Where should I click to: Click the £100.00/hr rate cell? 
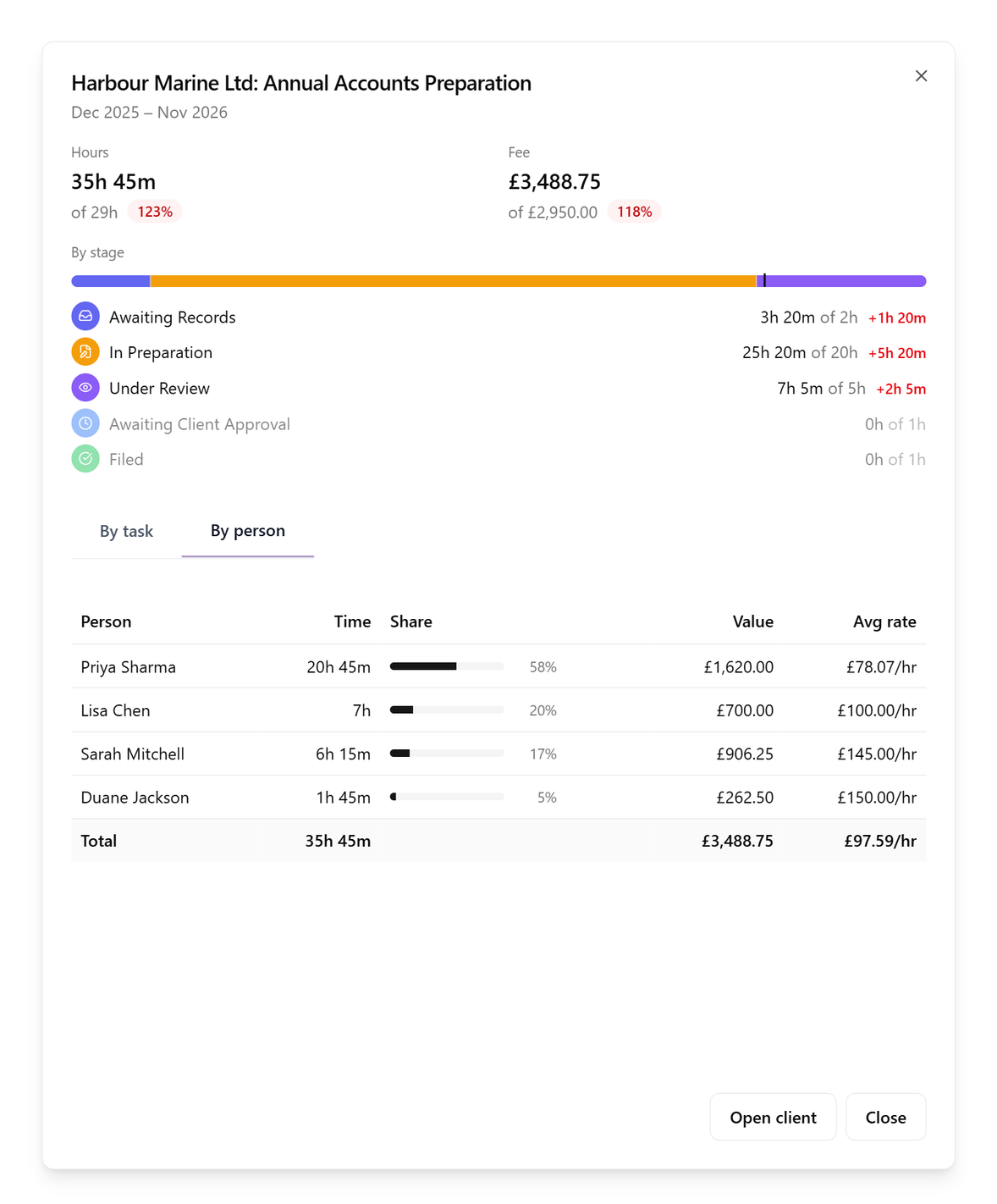[x=877, y=710]
